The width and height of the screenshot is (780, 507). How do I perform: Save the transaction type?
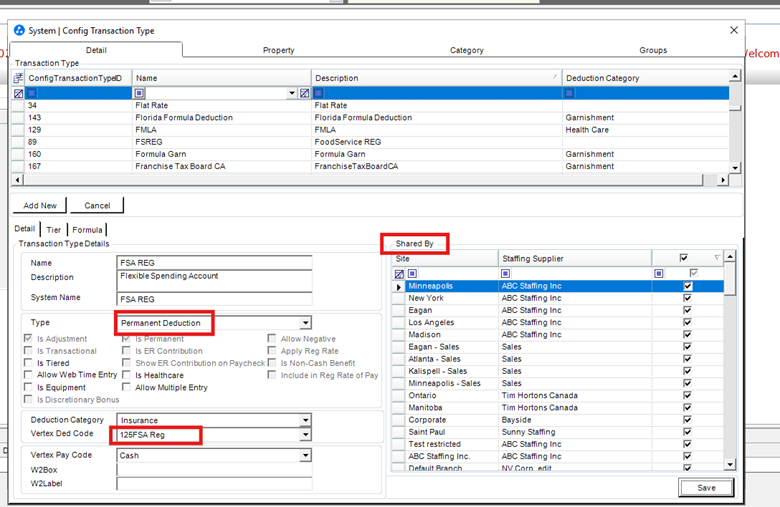(706, 488)
